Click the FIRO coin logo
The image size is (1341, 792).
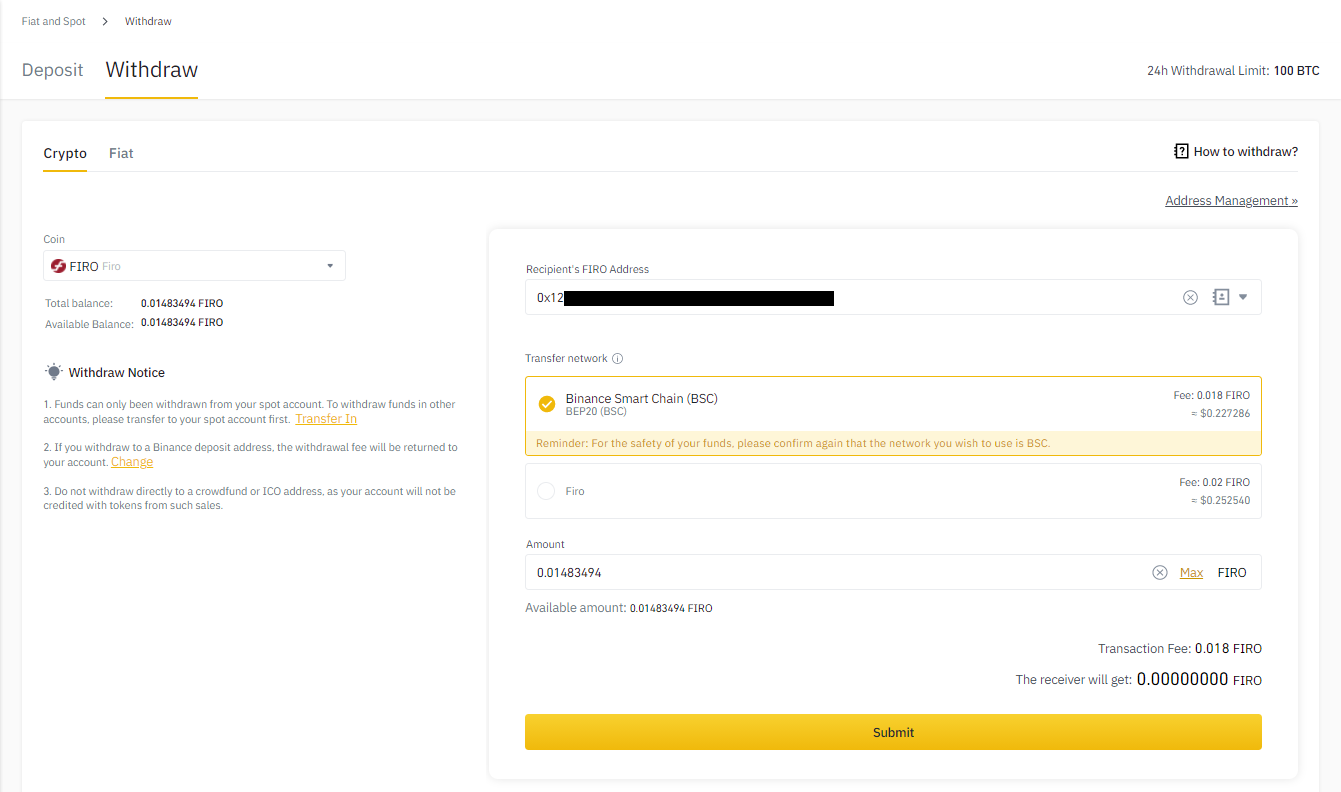(x=58, y=267)
